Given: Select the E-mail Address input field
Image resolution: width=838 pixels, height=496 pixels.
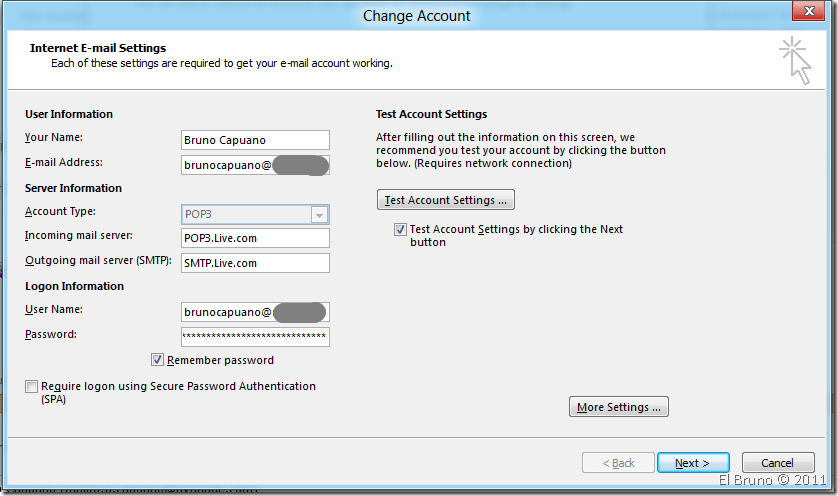Looking at the screenshot, I should 255,165.
